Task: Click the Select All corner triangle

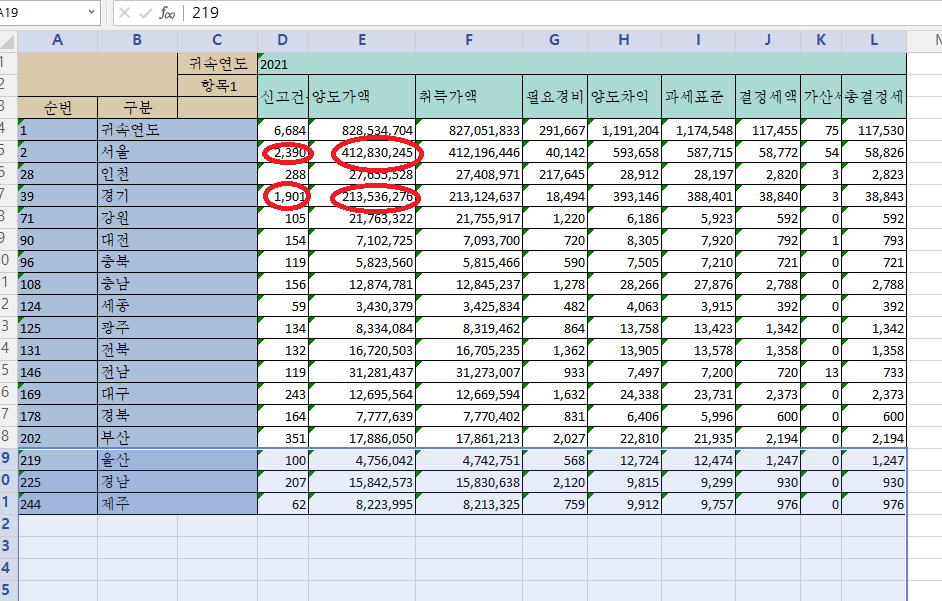Action: click(8, 41)
